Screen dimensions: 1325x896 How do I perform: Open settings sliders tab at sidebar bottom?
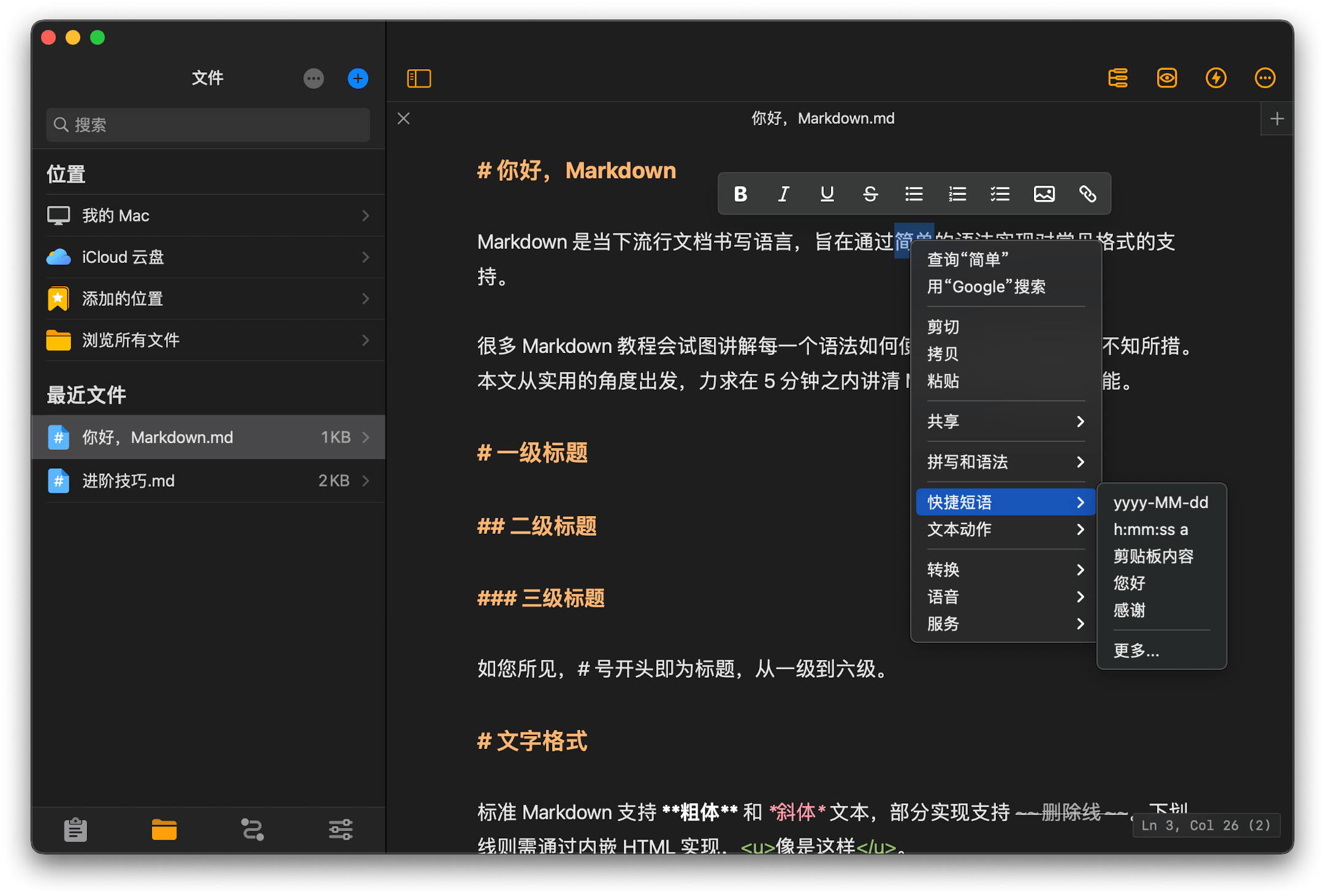tap(341, 830)
